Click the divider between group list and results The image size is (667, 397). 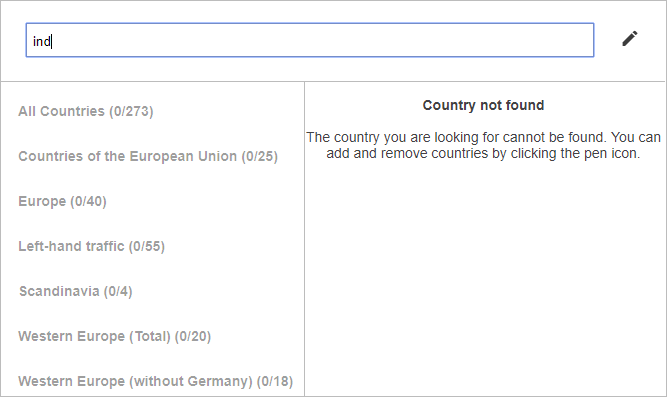pyautogui.click(x=305, y=238)
